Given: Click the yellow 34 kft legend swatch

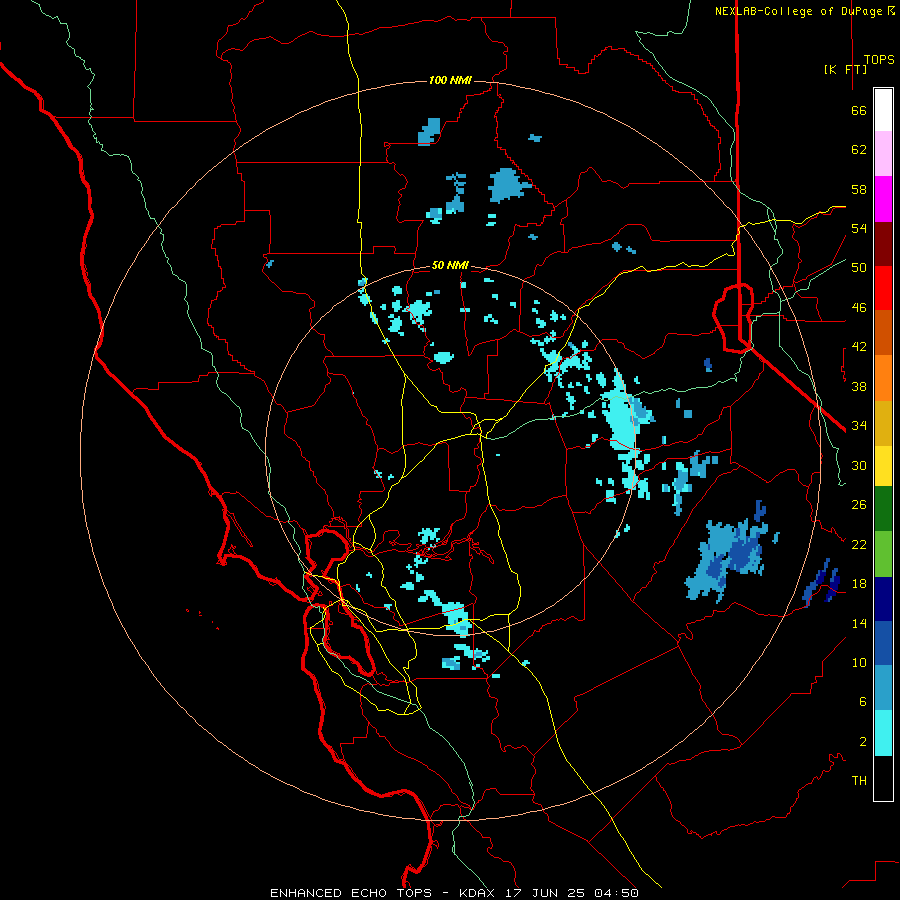Looking at the screenshot, I should (x=883, y=465).
